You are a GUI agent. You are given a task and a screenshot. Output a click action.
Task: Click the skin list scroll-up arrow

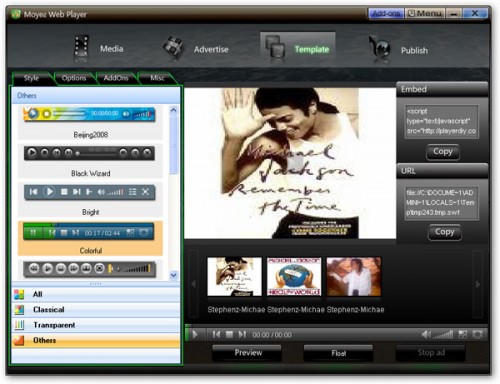173,110
